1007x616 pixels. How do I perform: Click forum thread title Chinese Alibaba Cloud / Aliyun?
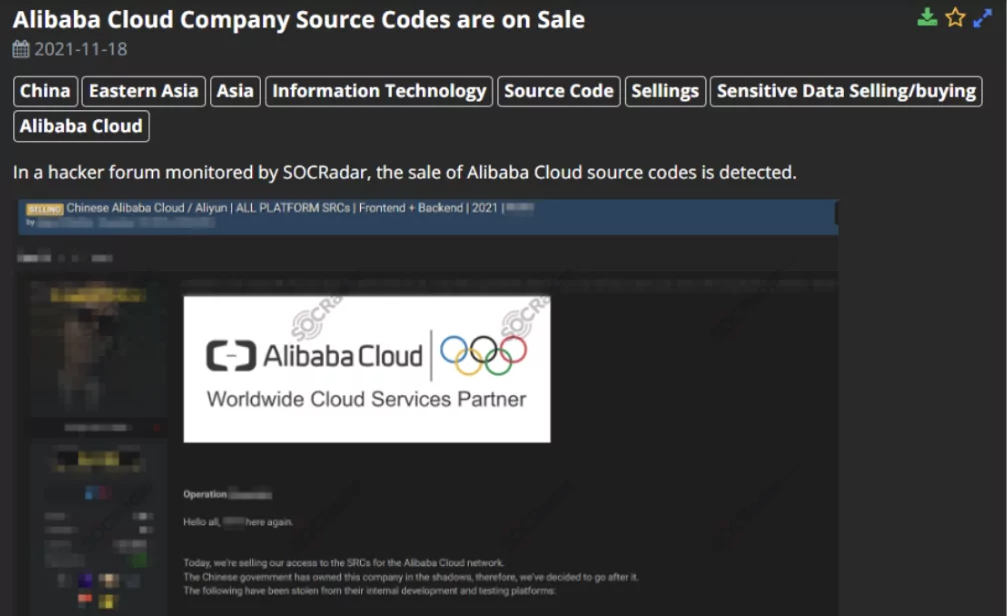282,207
